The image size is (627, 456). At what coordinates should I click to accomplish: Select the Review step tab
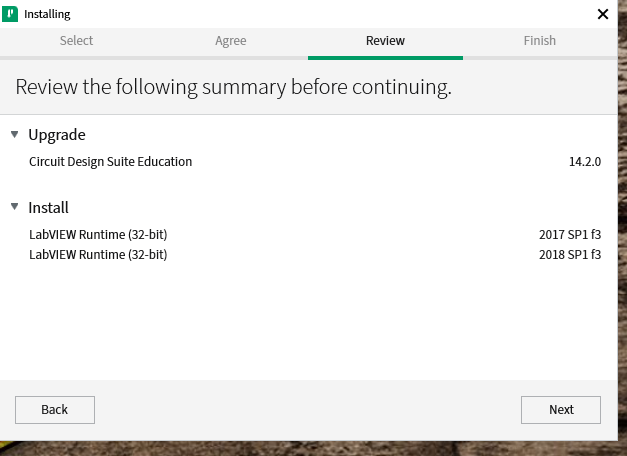point(385,41)
